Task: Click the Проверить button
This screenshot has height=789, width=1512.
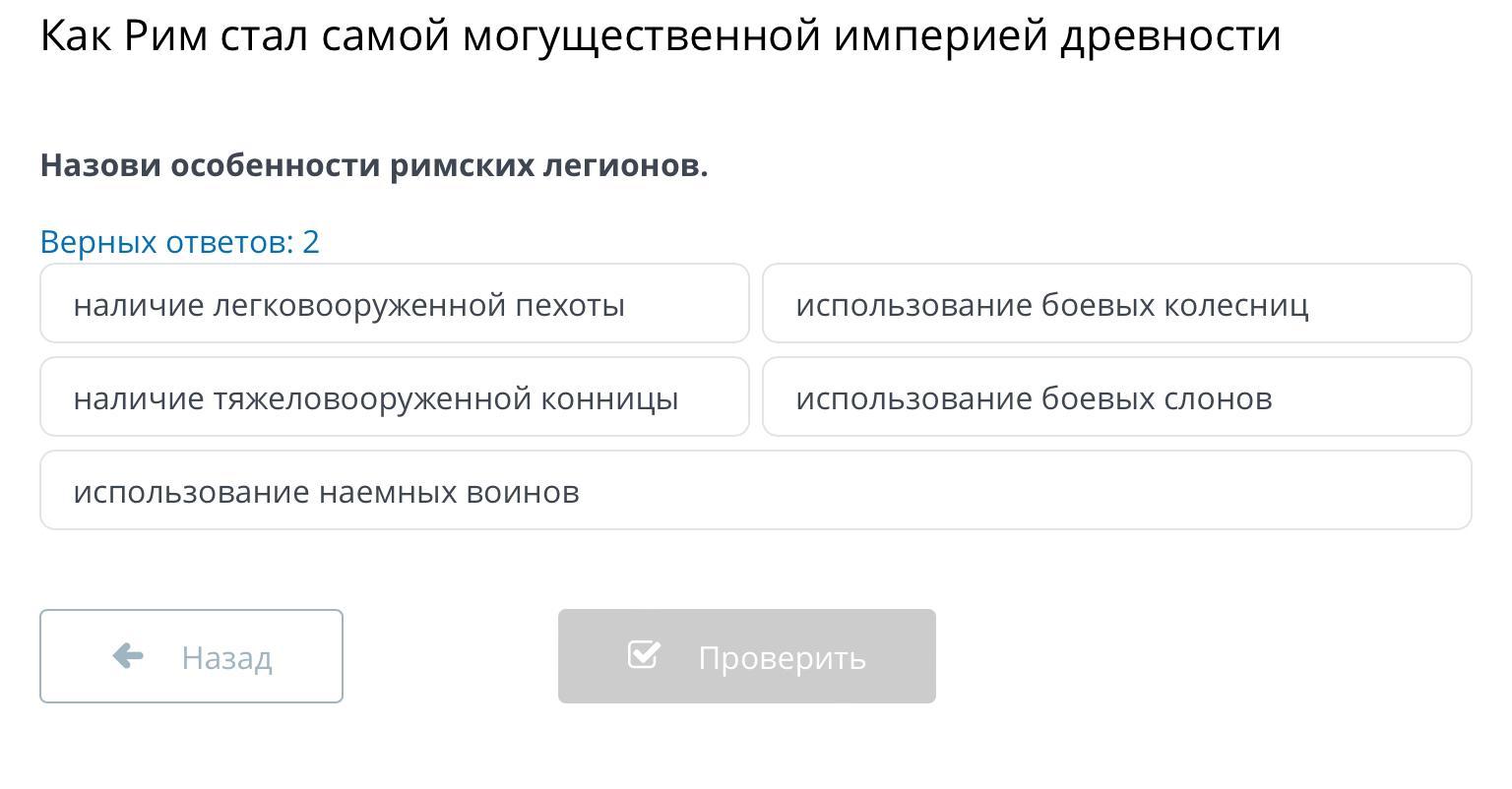Action: (x=747, y=656)
